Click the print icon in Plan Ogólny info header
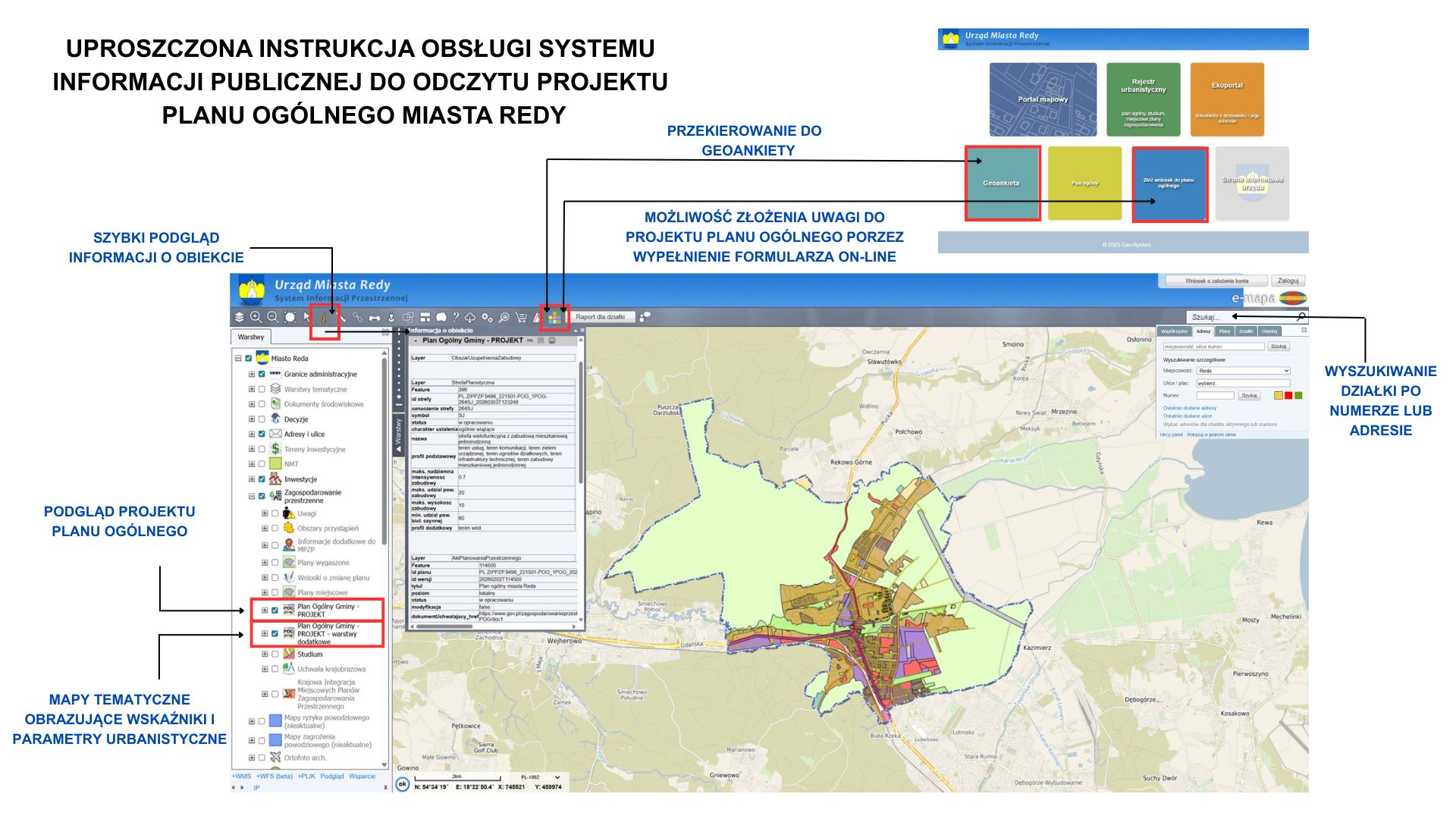Screen dimensions: 1456x819 pos(552,340)
